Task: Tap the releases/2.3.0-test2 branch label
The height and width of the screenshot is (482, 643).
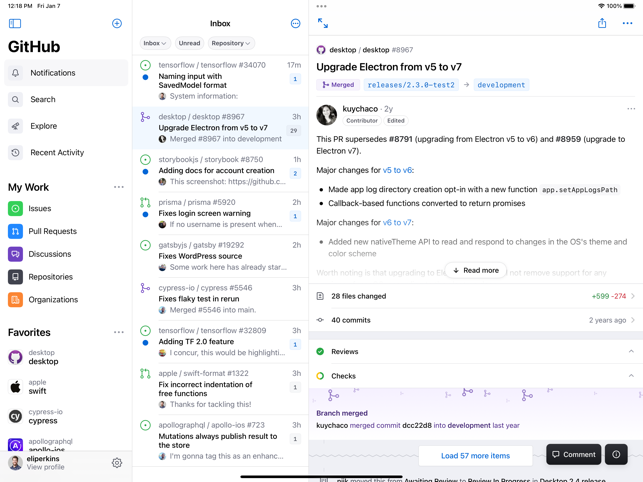Action: coord(411,85)
